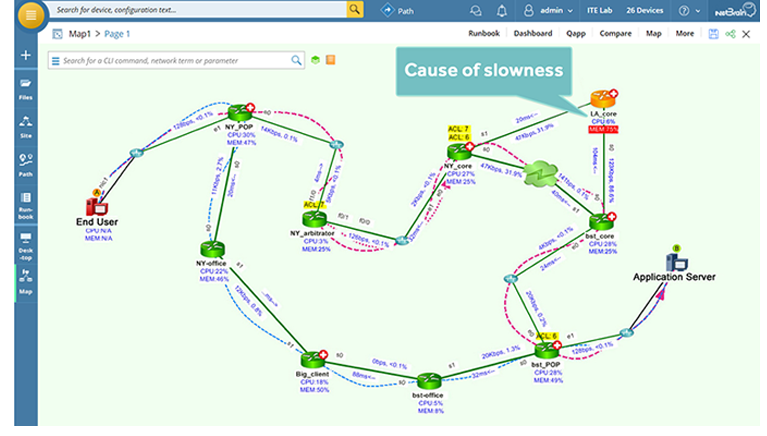
Task: Open the 26 Devices list
Action: (645, 10)
